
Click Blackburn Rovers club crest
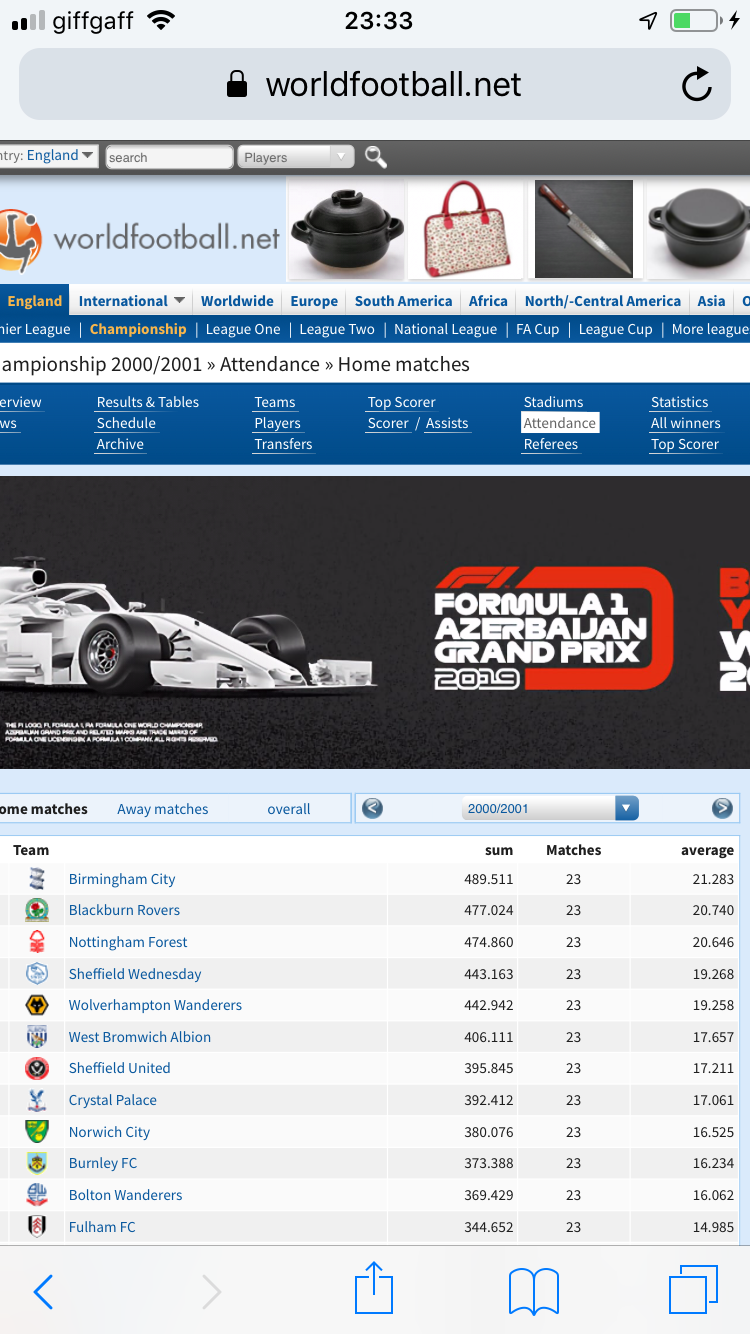pos(37,910)
